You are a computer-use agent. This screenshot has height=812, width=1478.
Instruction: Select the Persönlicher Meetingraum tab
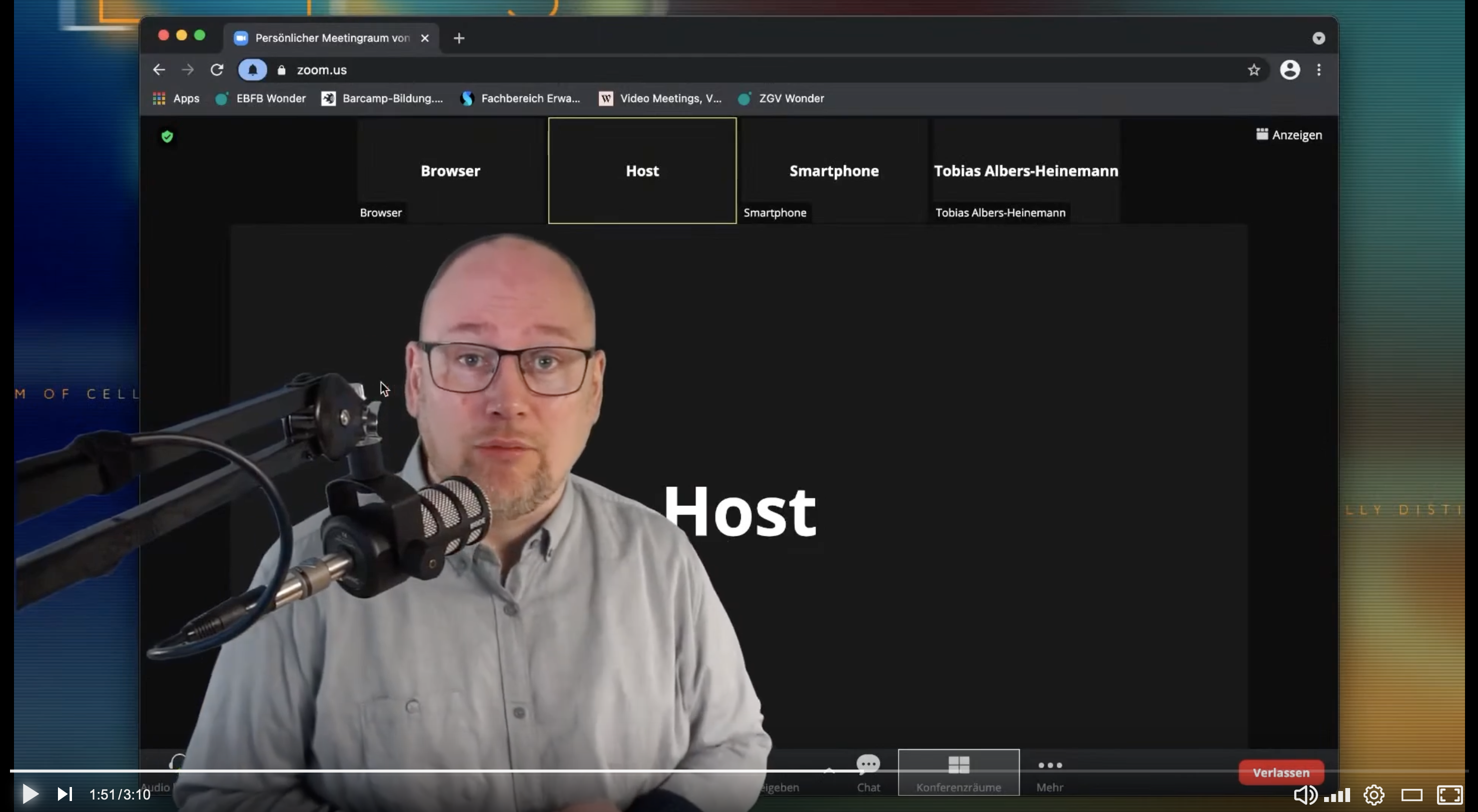[x=332, y=38]
